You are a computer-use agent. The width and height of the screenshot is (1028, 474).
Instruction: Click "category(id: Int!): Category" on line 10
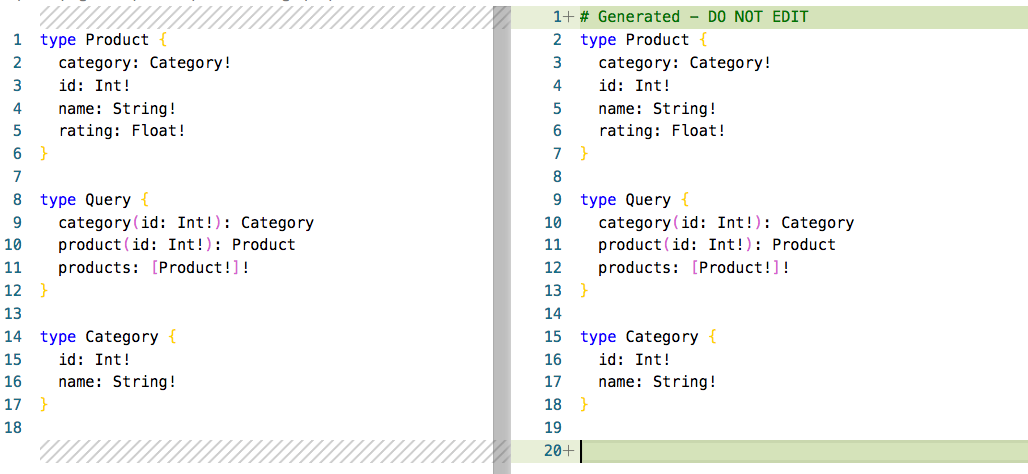tap(726, 223)
